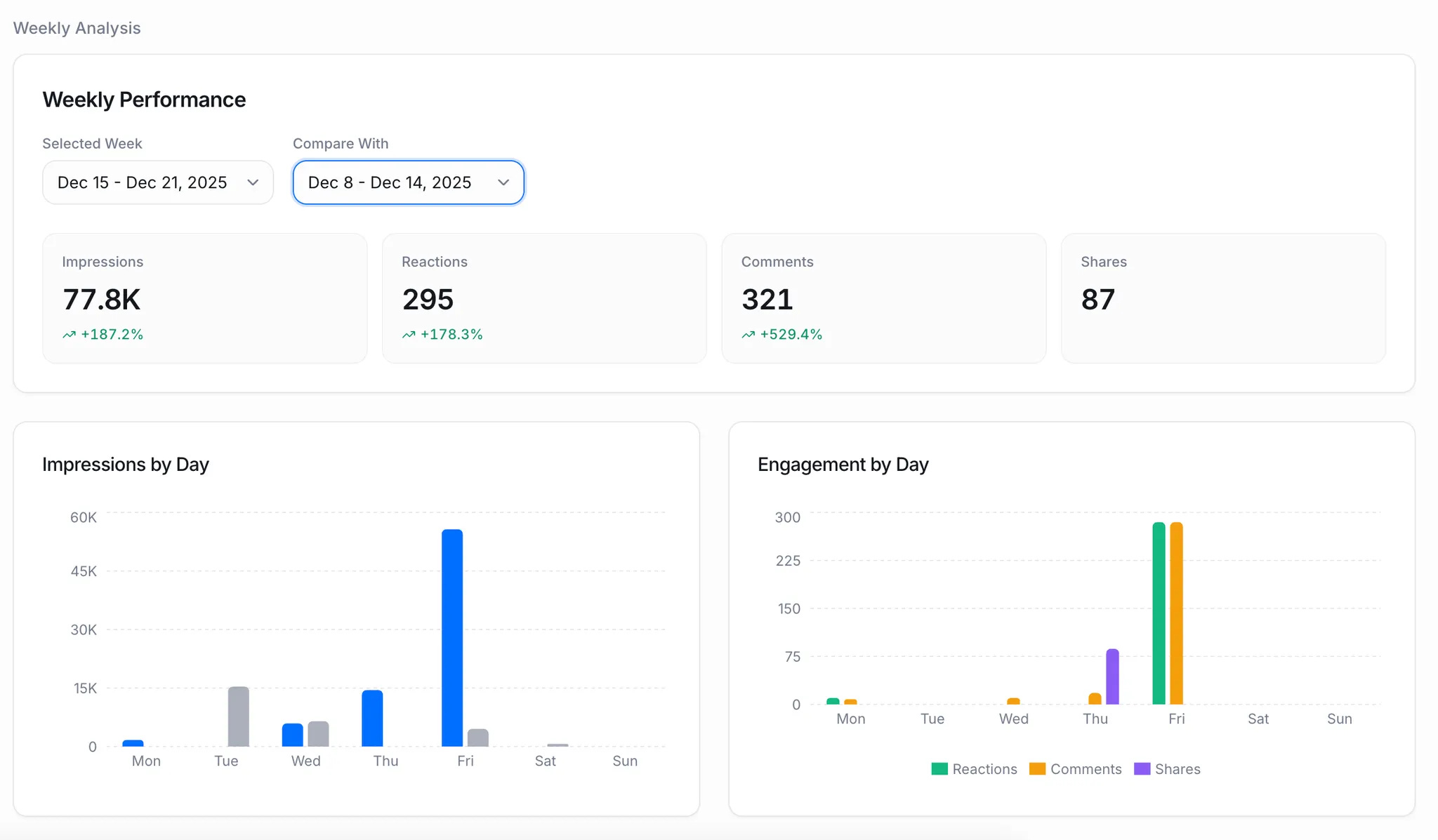Screen dimensions: 1438x840
Task: Click chevron arrow in Dec 8 selector
Action: pos(503,182)
